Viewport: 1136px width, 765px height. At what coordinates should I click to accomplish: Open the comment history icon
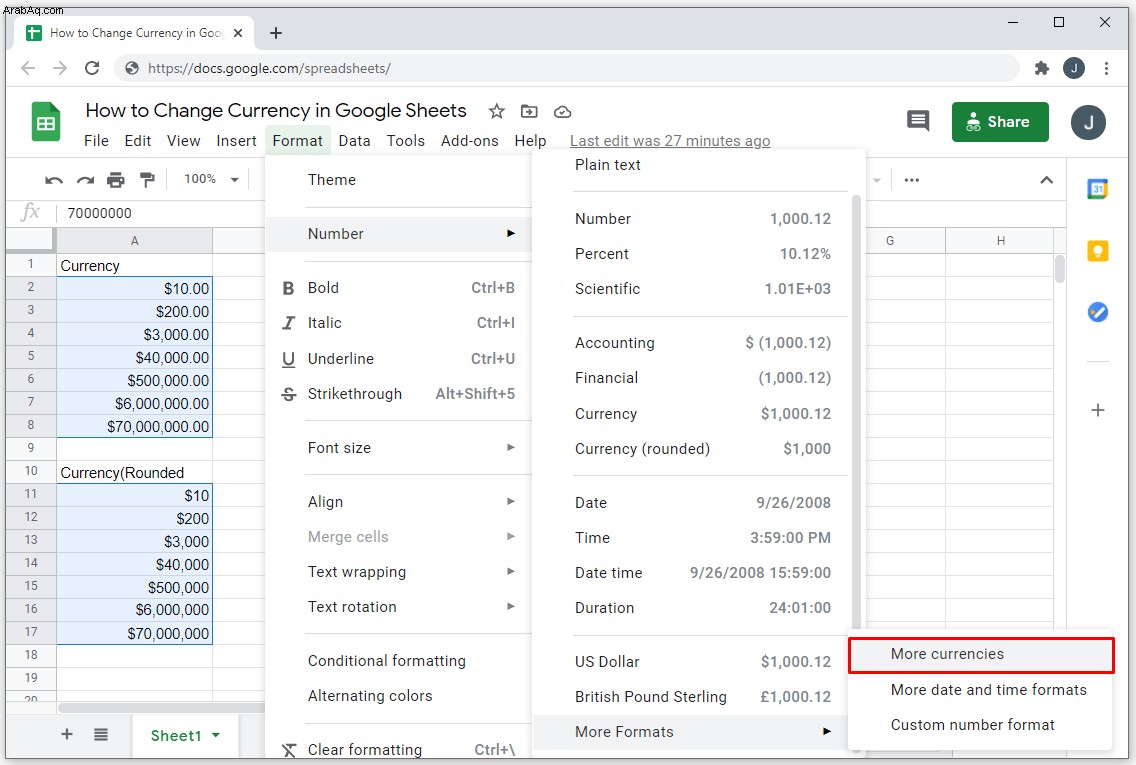point(918,121)
